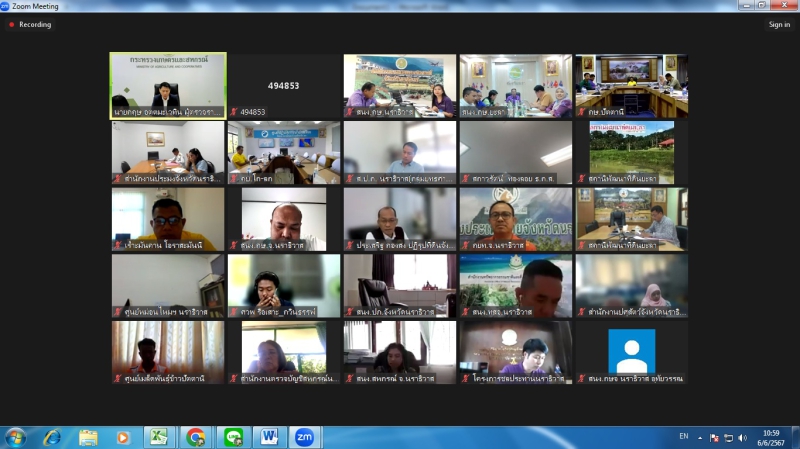Open the Zoom icon in the taskbar

point(304,437)
